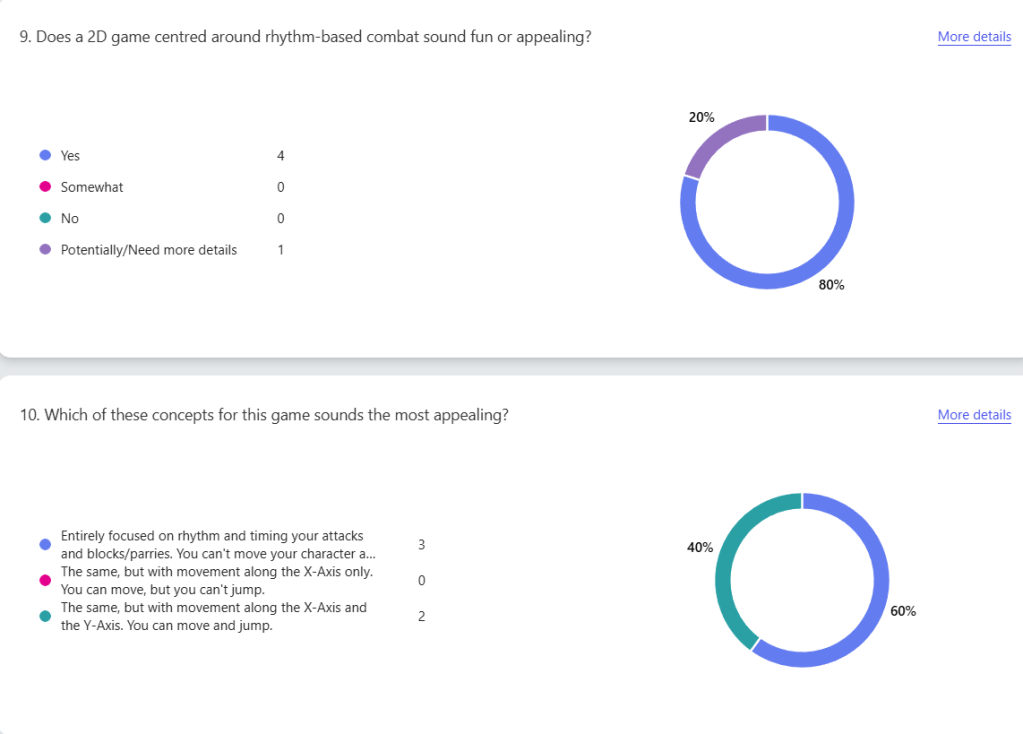Open More details for question 10
This screenshot has height=734, width=1023.
pyautogui.click(x=973, y=415)
